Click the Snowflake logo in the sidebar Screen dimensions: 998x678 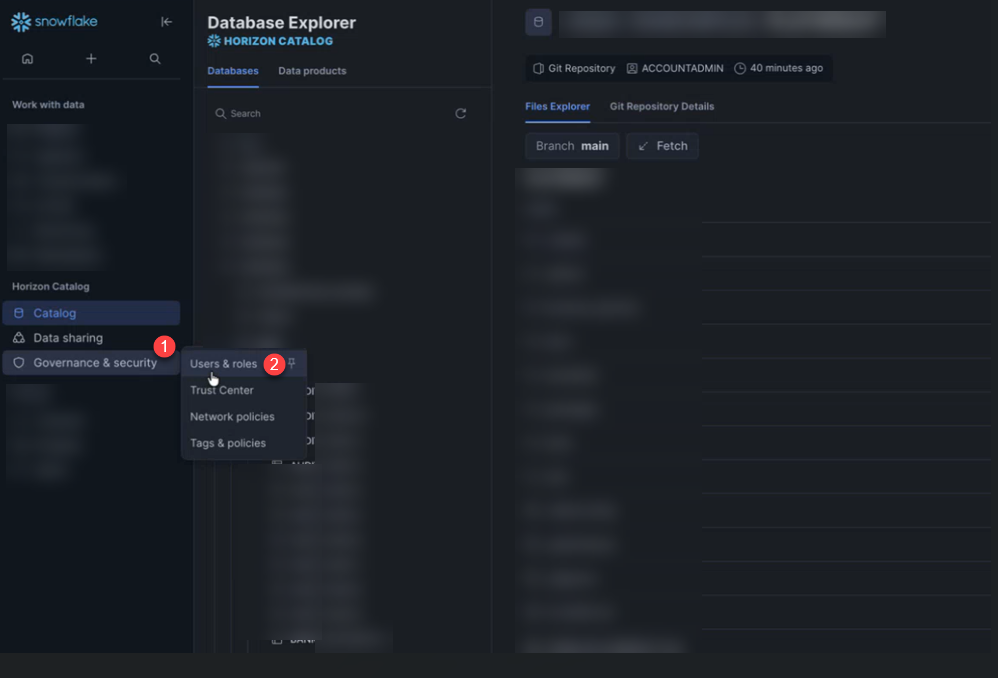coord(54,21)
